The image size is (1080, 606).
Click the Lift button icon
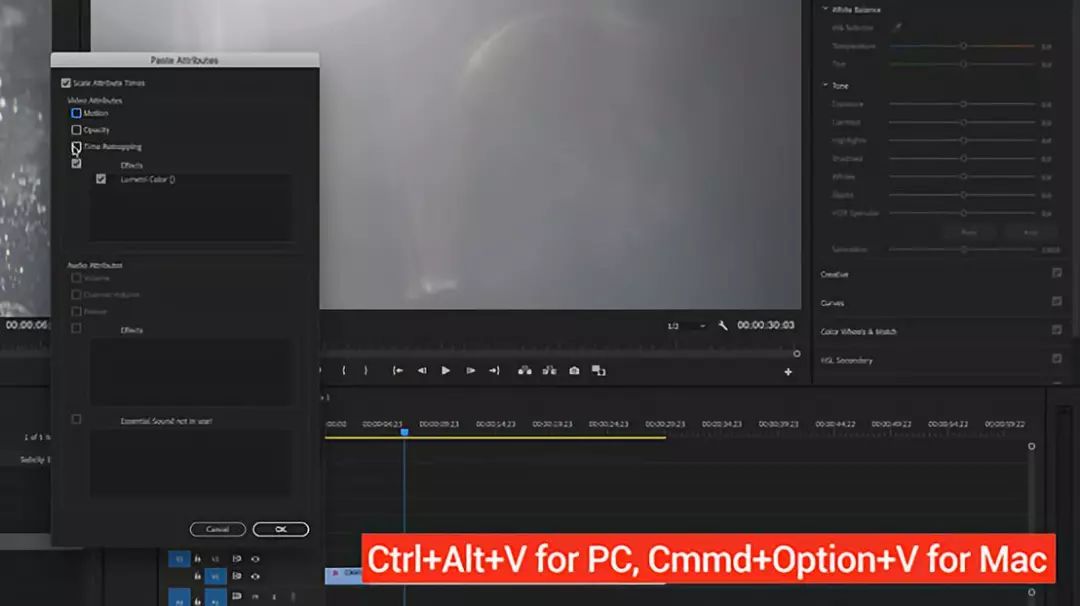(x=524, y=370)
